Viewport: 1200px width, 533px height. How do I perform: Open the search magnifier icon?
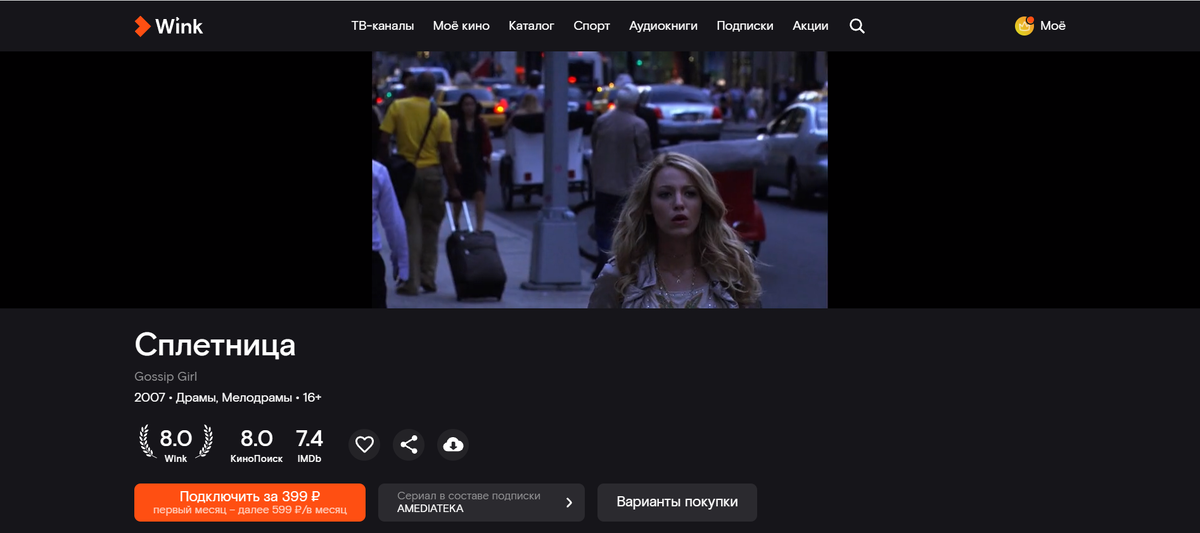tap(857, 26)
